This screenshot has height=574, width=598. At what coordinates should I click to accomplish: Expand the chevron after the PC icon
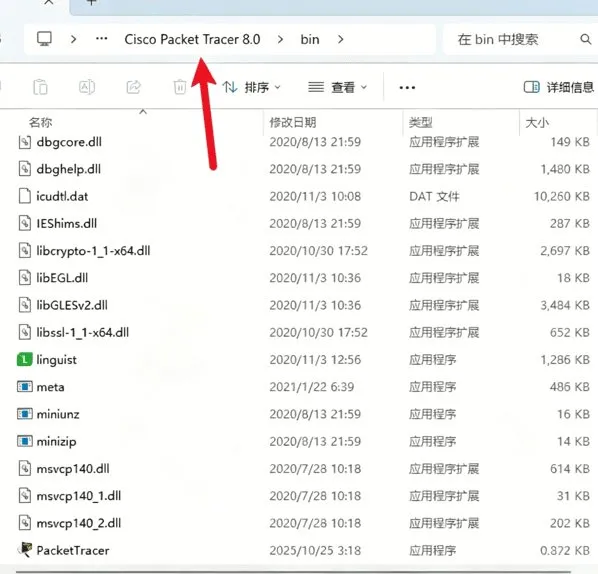(x=74, y=39)
